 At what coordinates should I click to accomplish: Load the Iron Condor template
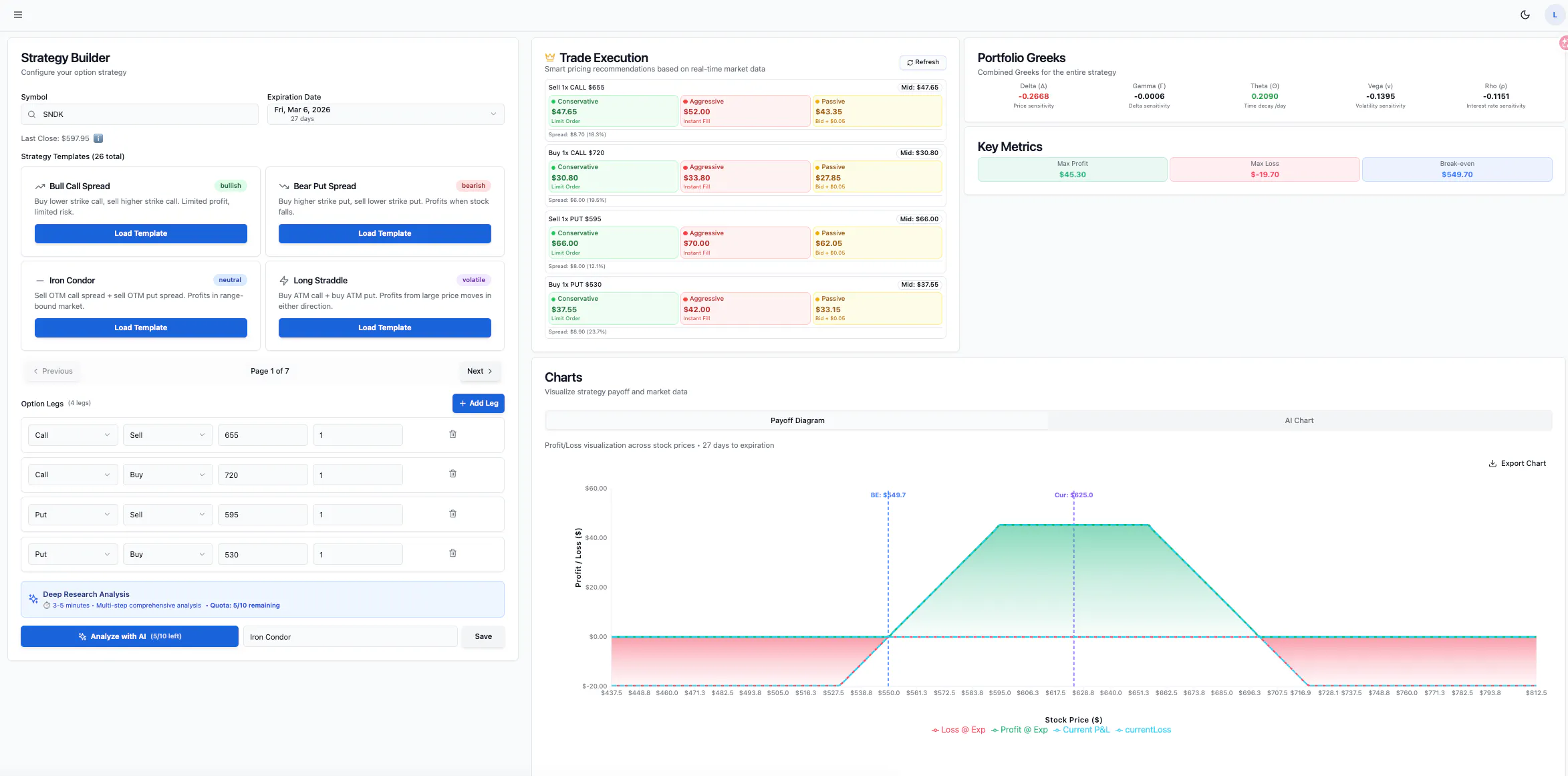tap(141, 328)
